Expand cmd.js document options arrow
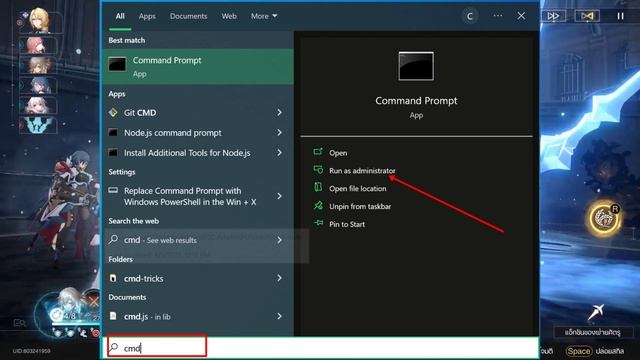Image resolution: width=640 pixels, height=360 pixels. coord(280,316)
